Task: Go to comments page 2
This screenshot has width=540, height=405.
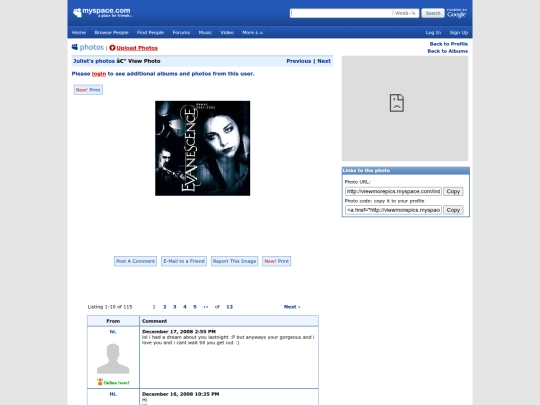Action: pos(165,307)
